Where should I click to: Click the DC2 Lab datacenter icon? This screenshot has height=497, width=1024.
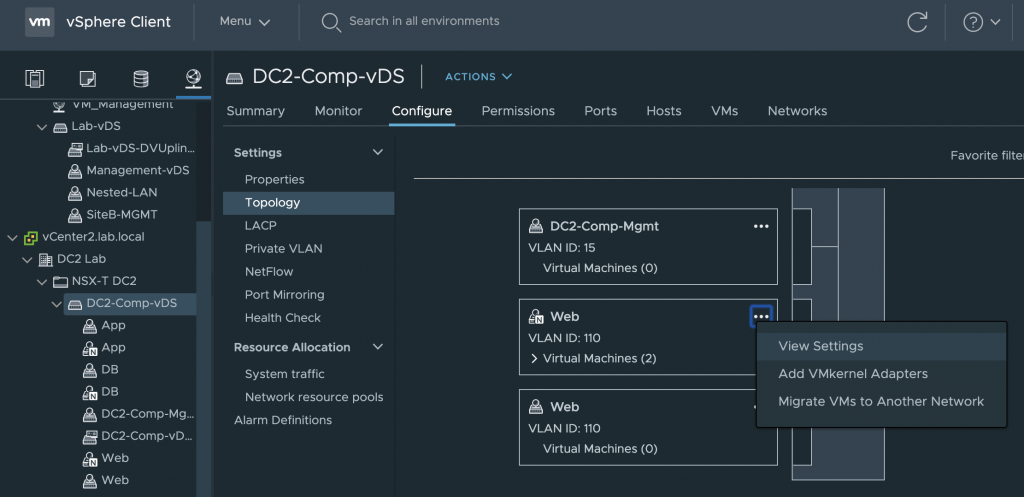point(45,260)
